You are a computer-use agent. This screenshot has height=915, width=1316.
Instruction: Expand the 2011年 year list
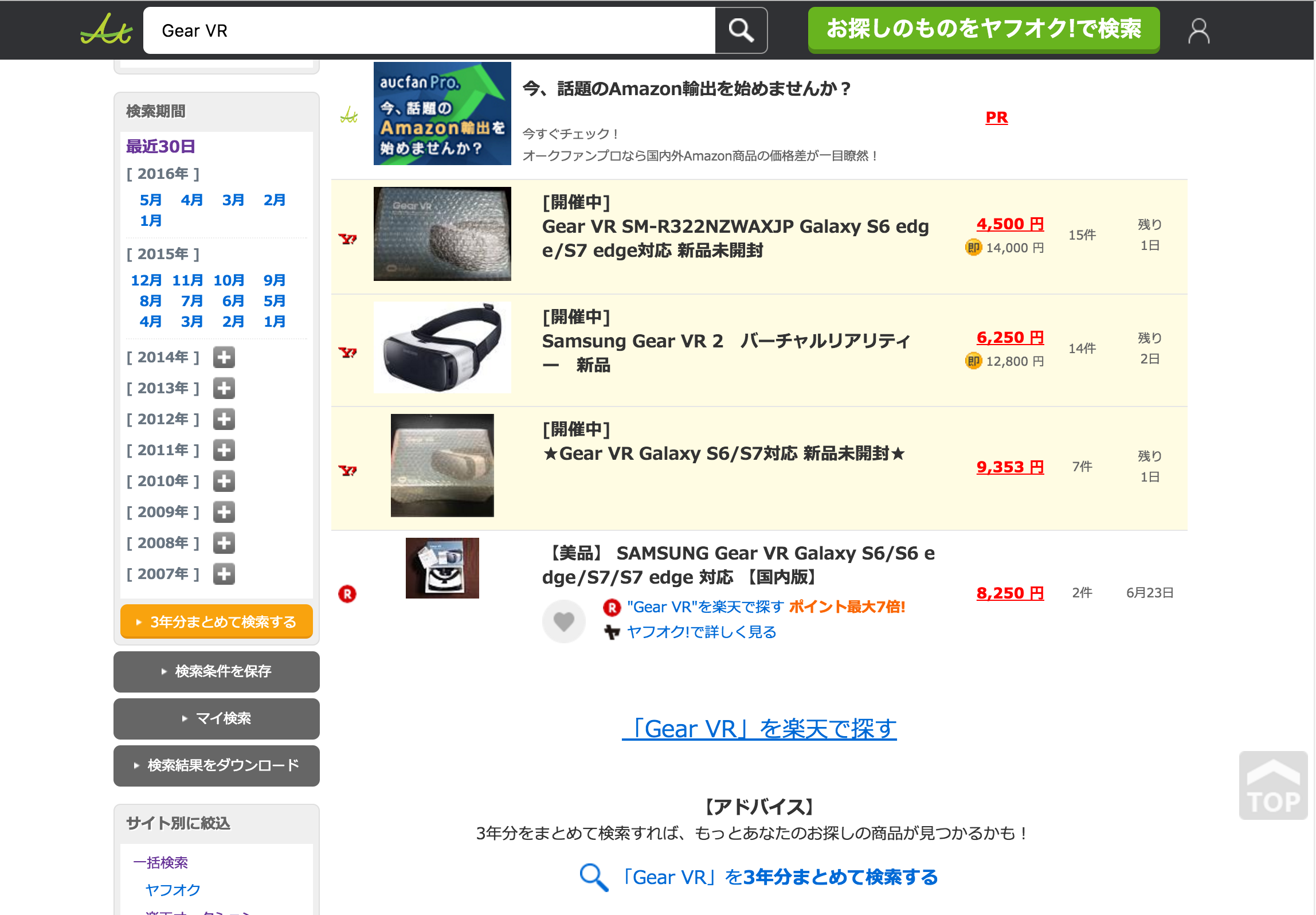point(224,450)
